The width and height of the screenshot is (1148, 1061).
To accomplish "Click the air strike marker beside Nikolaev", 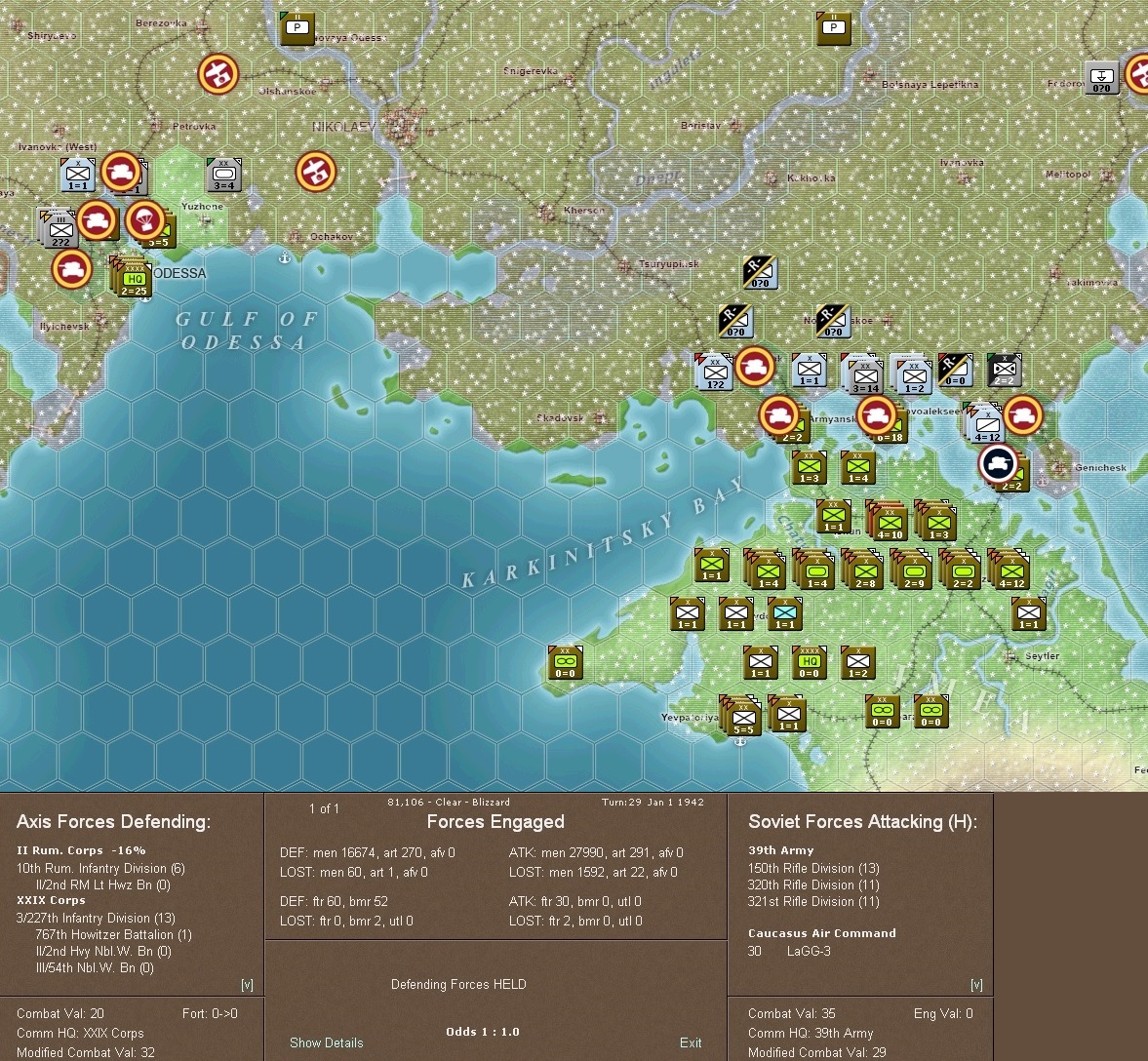I will coord(316,172).
